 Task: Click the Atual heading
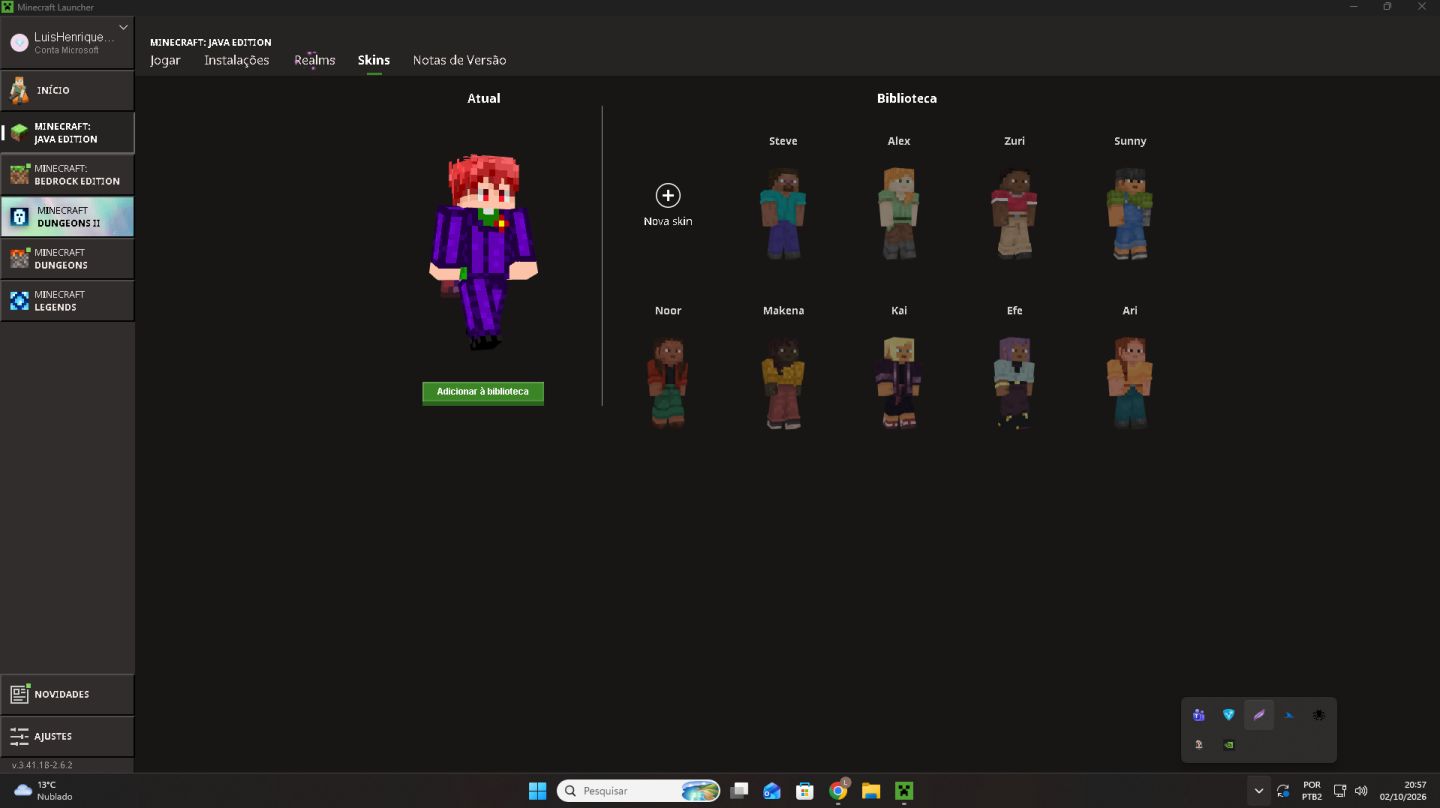click(x=484, y=98)
